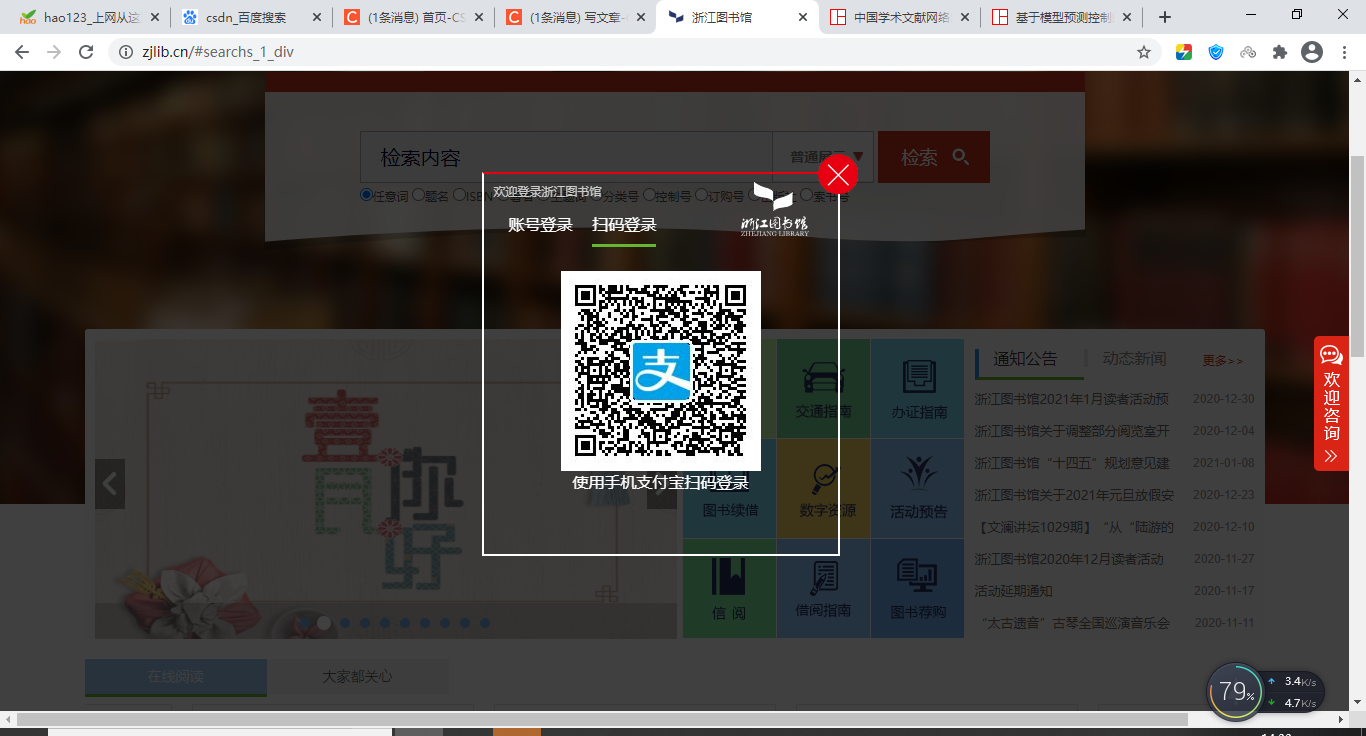Open notice 浙江图书馆2020年12月读者活动
This screenshot has height=736, width=1366.
pos(1069,559)
